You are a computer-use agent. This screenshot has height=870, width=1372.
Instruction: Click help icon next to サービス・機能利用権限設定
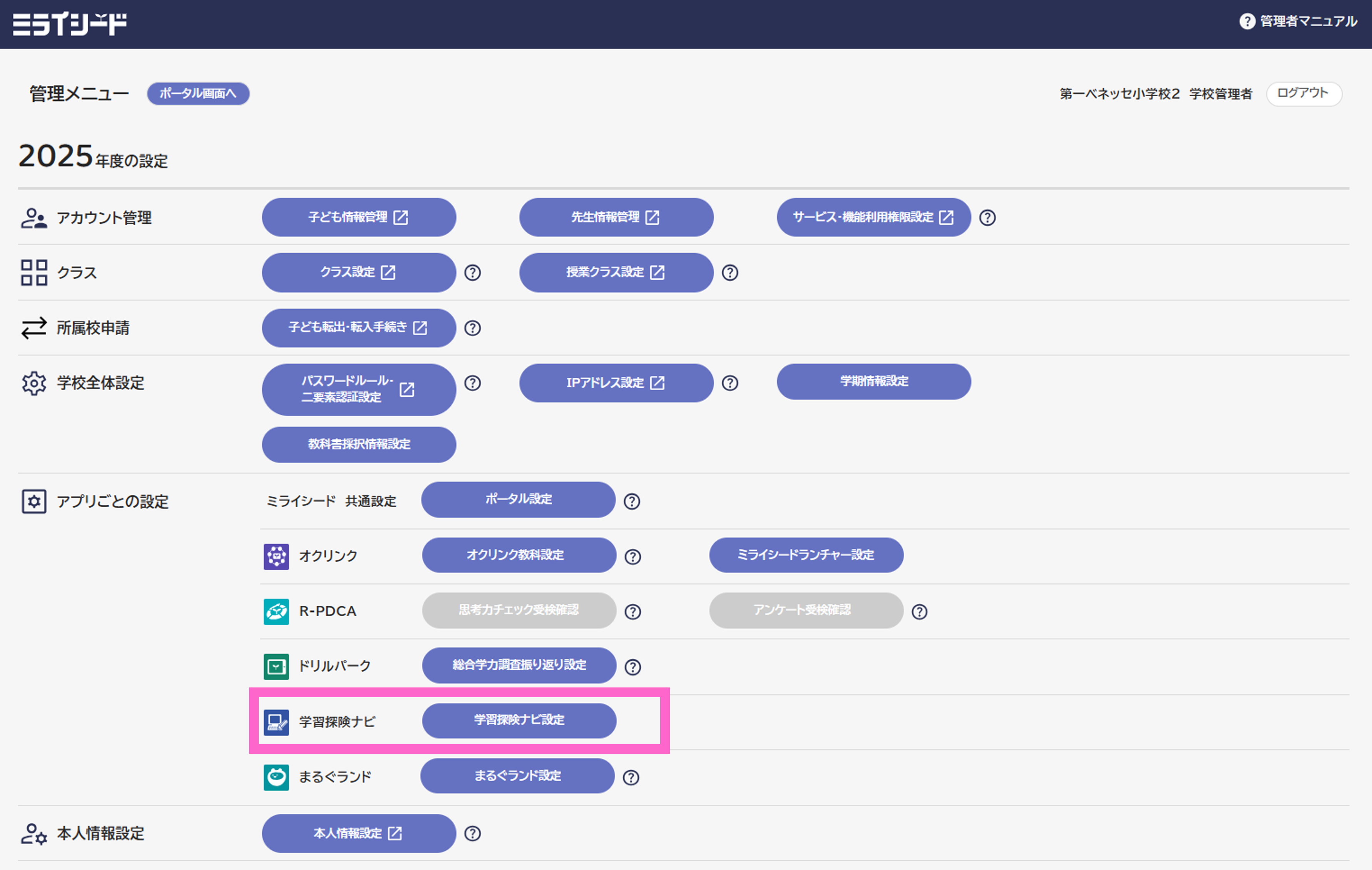coord(987,217)
